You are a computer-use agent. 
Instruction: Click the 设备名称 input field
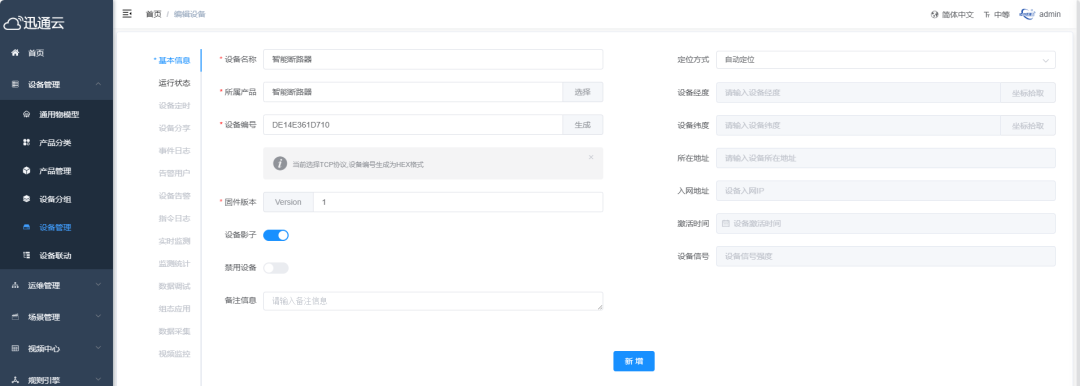tap(433, 59)
